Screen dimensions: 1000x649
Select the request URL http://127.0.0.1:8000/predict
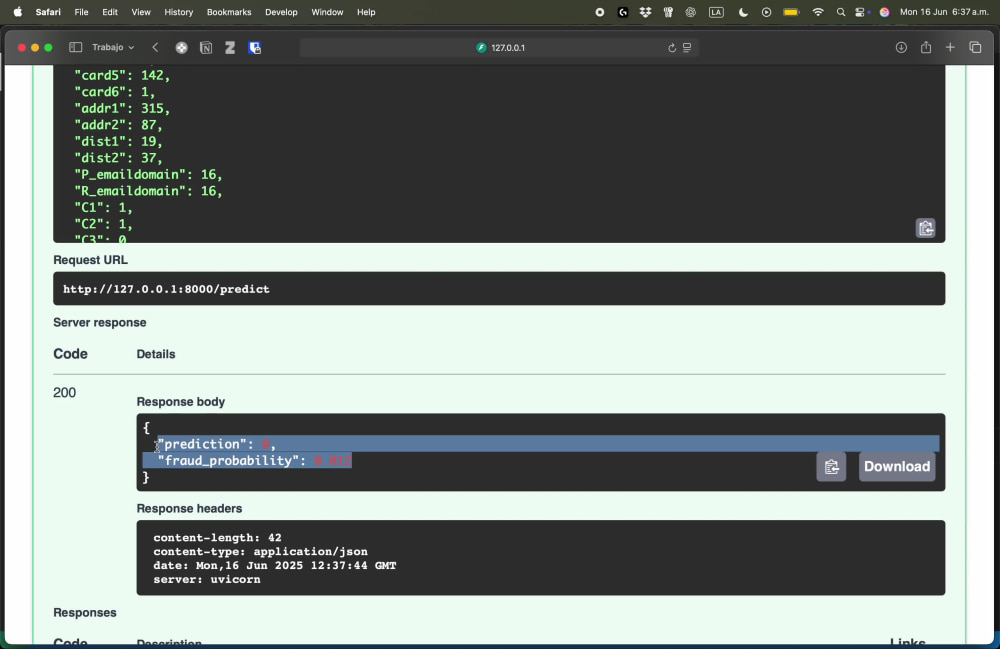(x=166, y=289)
